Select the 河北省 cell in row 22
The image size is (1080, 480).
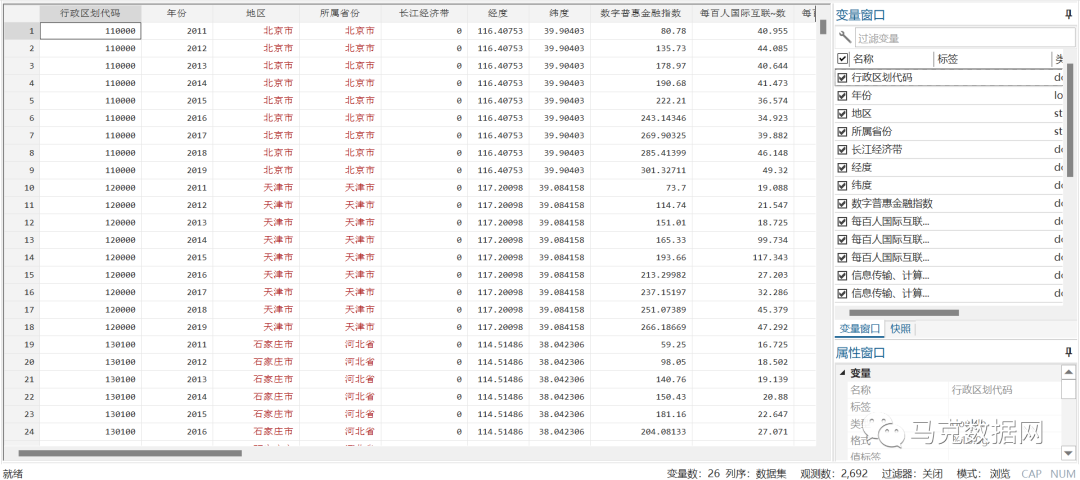(x=340, y=397)
